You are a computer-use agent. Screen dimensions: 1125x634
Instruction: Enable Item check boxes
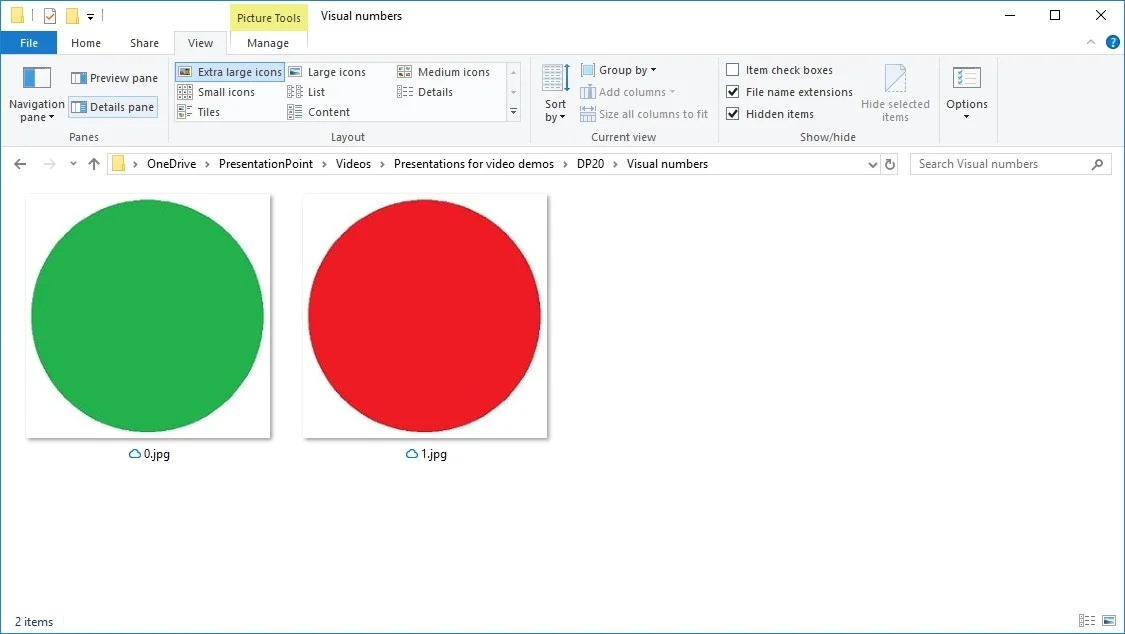point(733,70)
